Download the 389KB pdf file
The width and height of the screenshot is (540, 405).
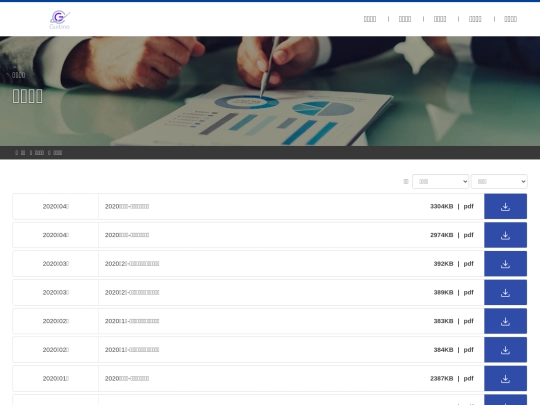(505, 292)
